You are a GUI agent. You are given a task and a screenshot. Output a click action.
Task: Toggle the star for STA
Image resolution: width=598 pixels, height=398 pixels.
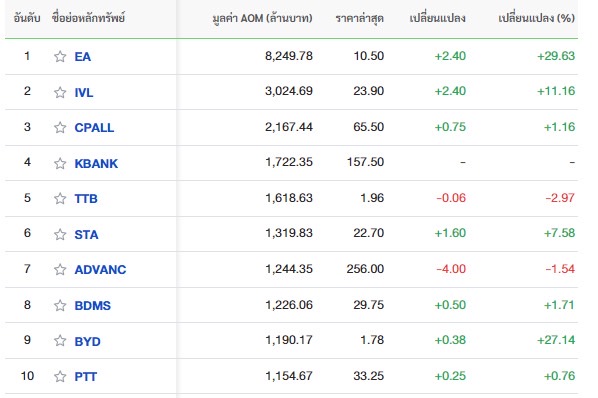pyautogui.click(x=60, y=234)
